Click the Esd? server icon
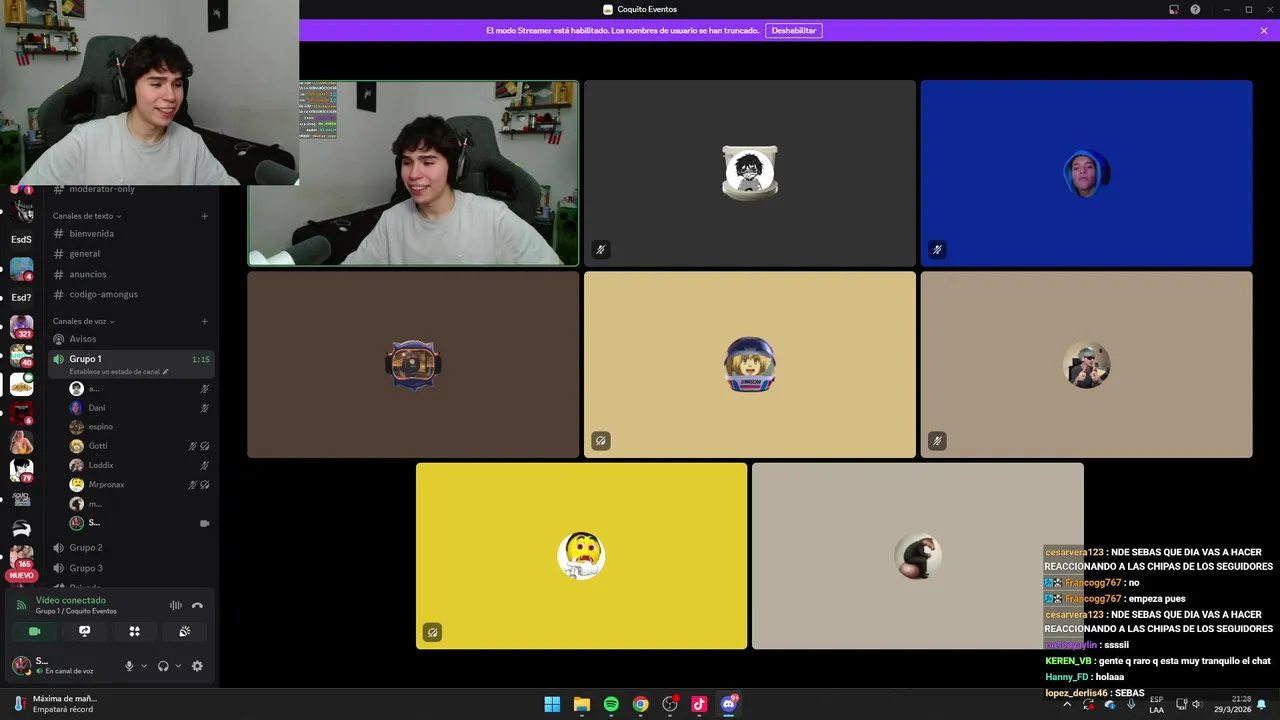This screenshot has width=1280, height=720. pyautogui.click(x=21, y=297)
